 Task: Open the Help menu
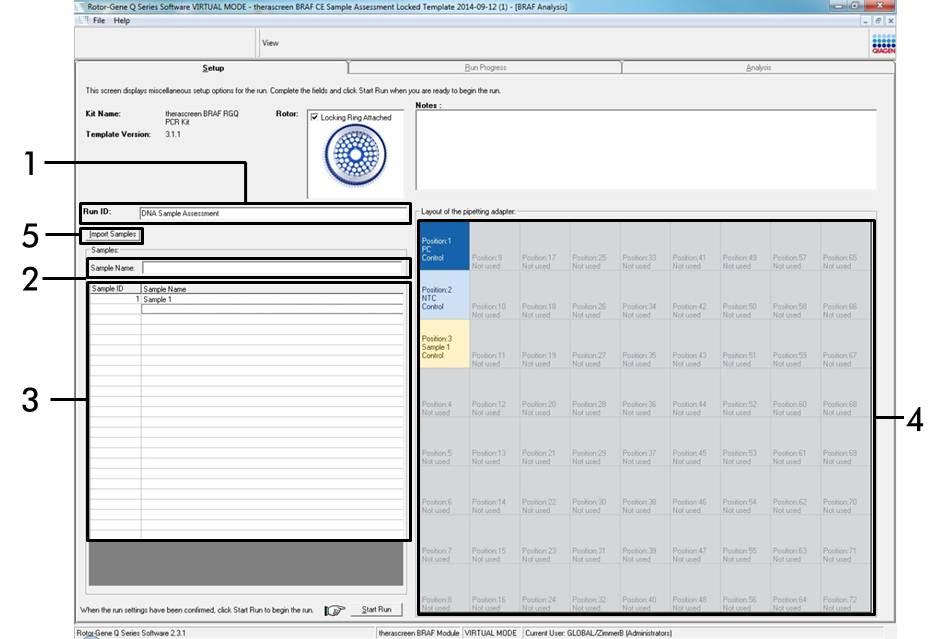pyautogui.click(x=122, y=21)
